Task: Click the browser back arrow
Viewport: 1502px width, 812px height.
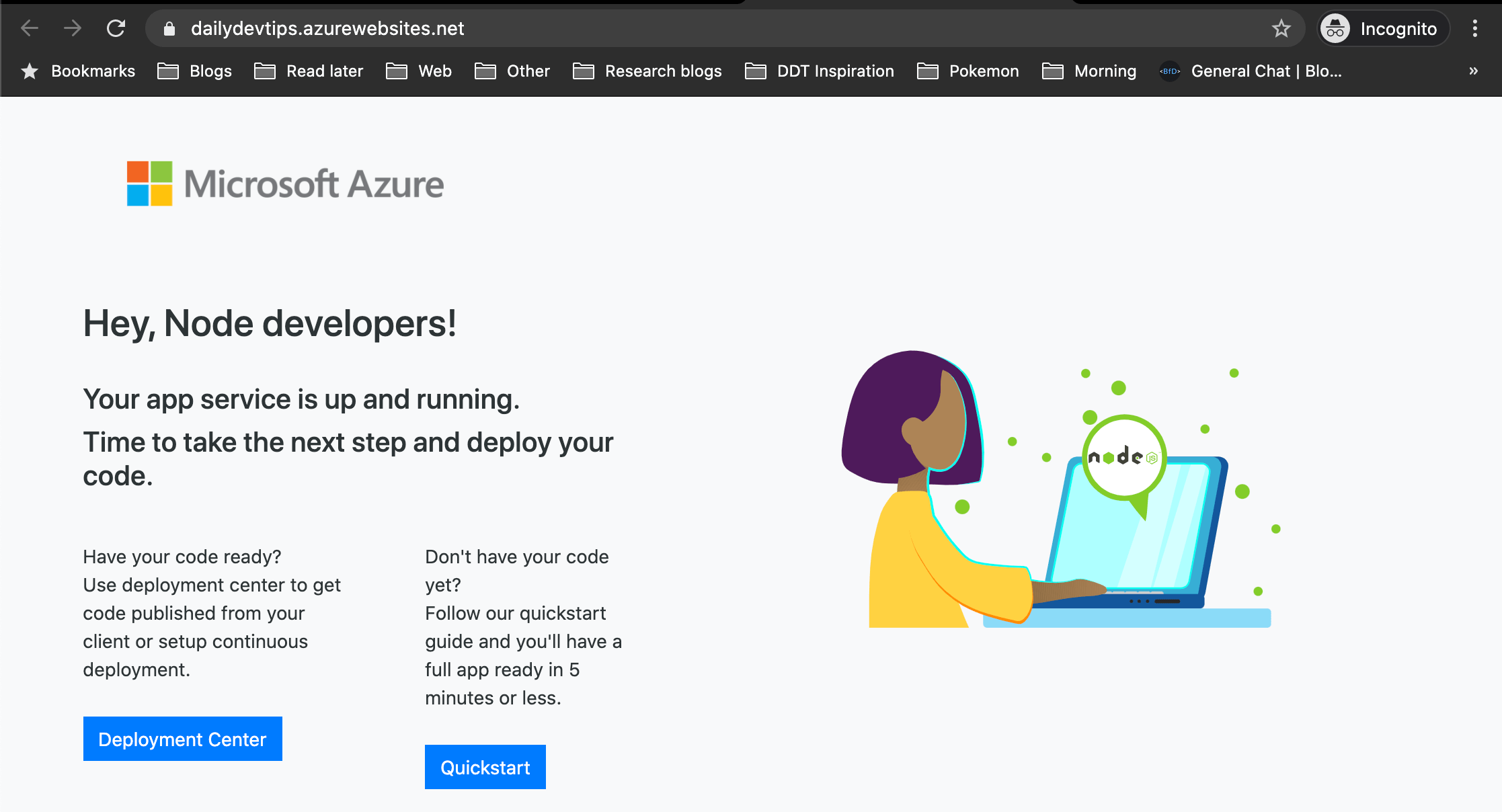Action: pyautogui.click(x=30, y=28)
